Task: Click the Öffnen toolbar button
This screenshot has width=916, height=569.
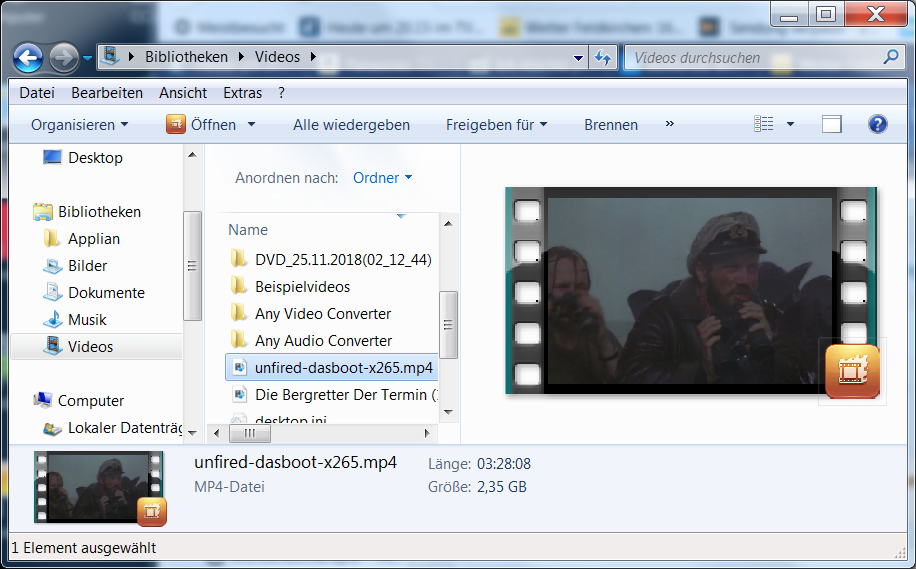Action: [x=201, y=124]
